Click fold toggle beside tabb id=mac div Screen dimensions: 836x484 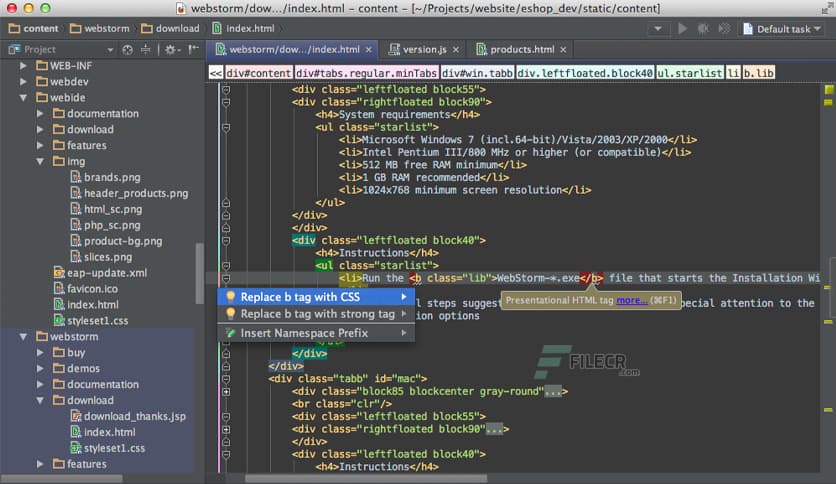pos(226,379)
